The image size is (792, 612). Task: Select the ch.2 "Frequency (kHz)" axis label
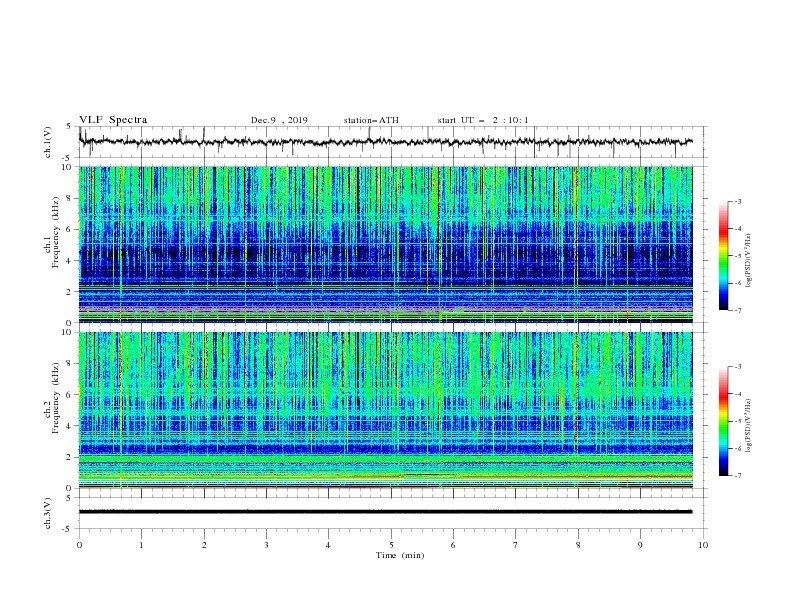pos(56,397)
